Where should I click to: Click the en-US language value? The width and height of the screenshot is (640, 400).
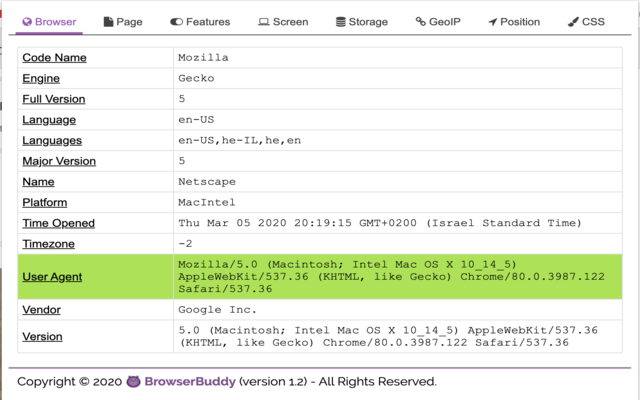tap(196, 120)
